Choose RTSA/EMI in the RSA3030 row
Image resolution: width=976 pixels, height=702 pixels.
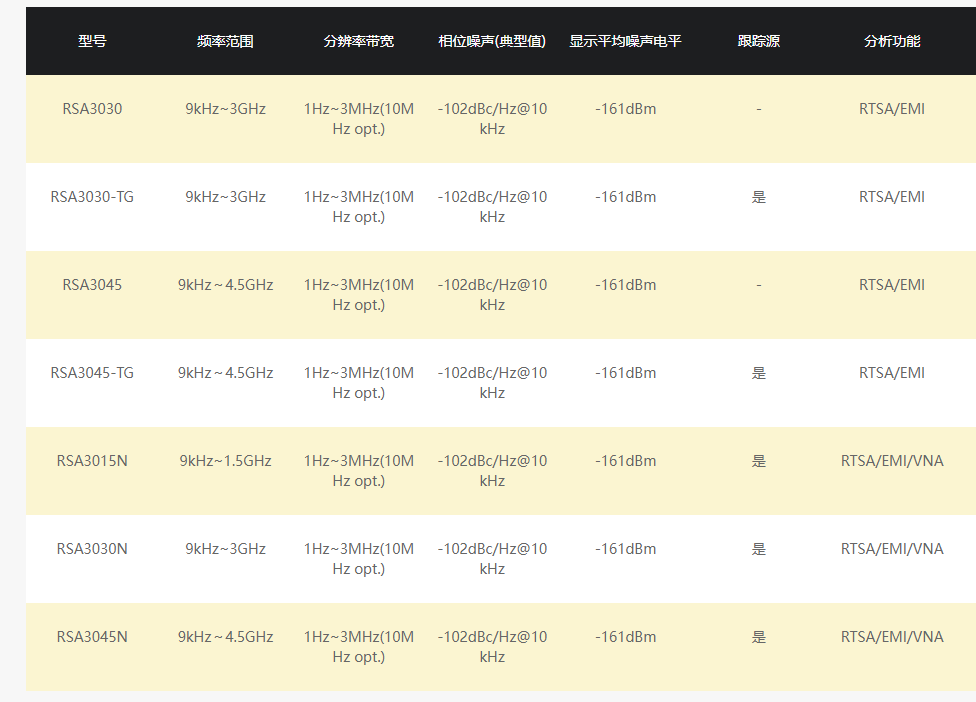click(892, 109)
